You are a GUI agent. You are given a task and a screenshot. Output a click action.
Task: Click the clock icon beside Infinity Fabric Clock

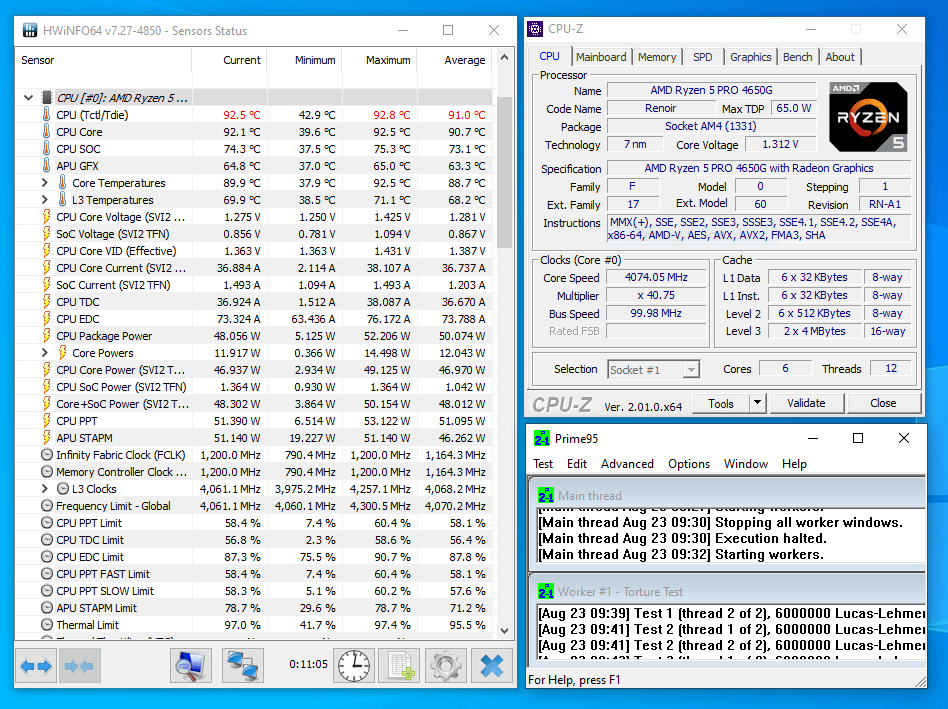47,455
